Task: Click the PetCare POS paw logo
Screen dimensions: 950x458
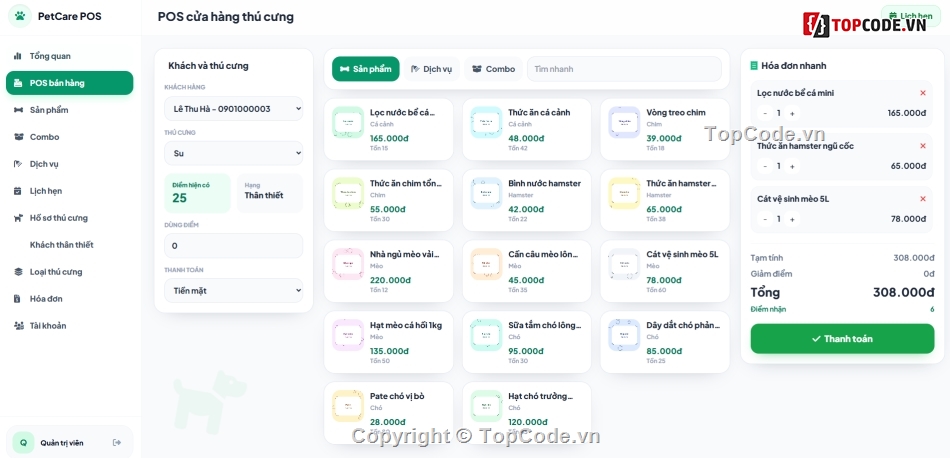Action: coord(20,16)
